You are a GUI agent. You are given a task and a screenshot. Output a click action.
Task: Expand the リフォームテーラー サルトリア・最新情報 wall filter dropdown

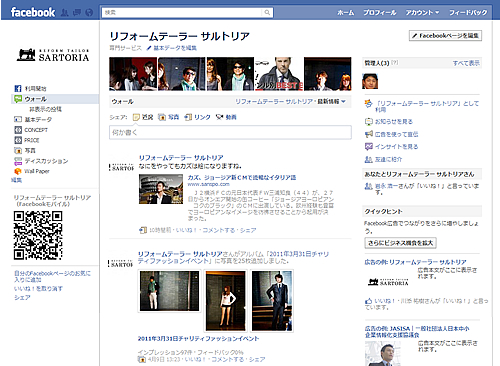[x=290, y=101]
